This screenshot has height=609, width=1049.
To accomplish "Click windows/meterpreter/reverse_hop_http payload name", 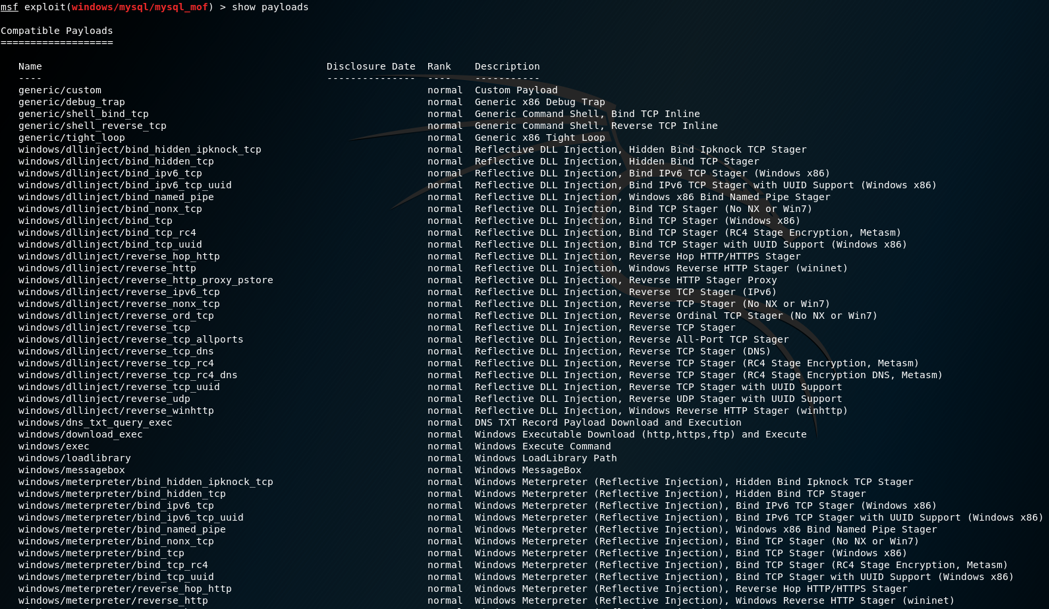I will [x=125, y=590].
